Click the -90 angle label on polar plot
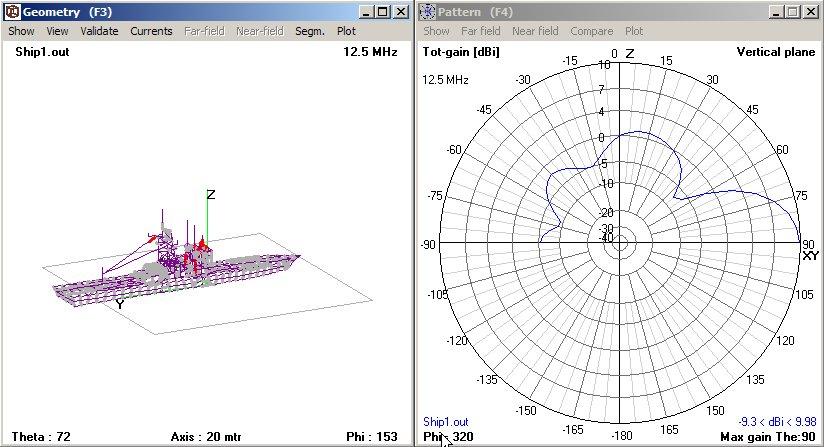The width and height of the screenshot is (824, 447). (x=428, y=244)
